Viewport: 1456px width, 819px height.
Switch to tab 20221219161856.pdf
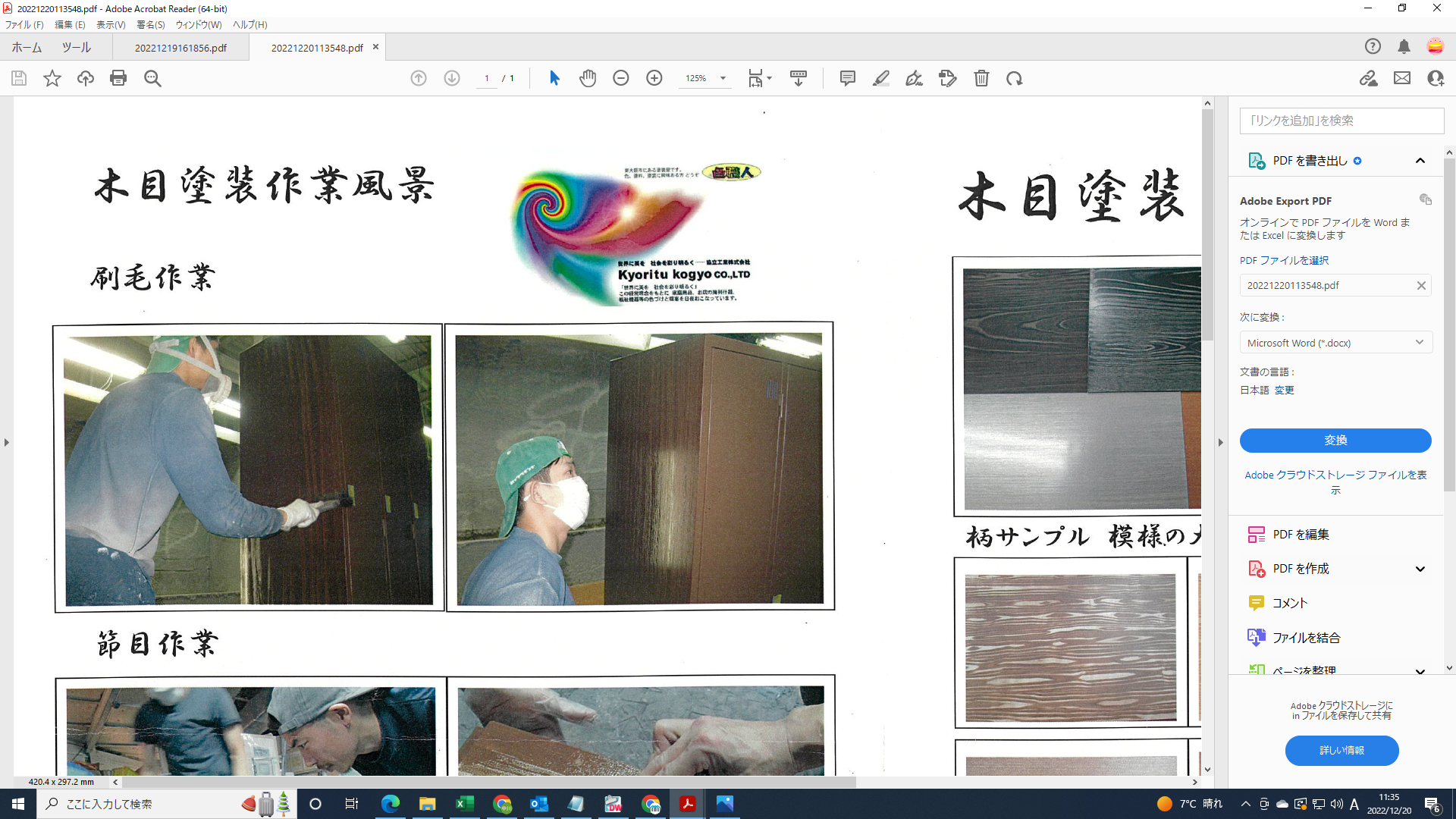tap(180, 48)
